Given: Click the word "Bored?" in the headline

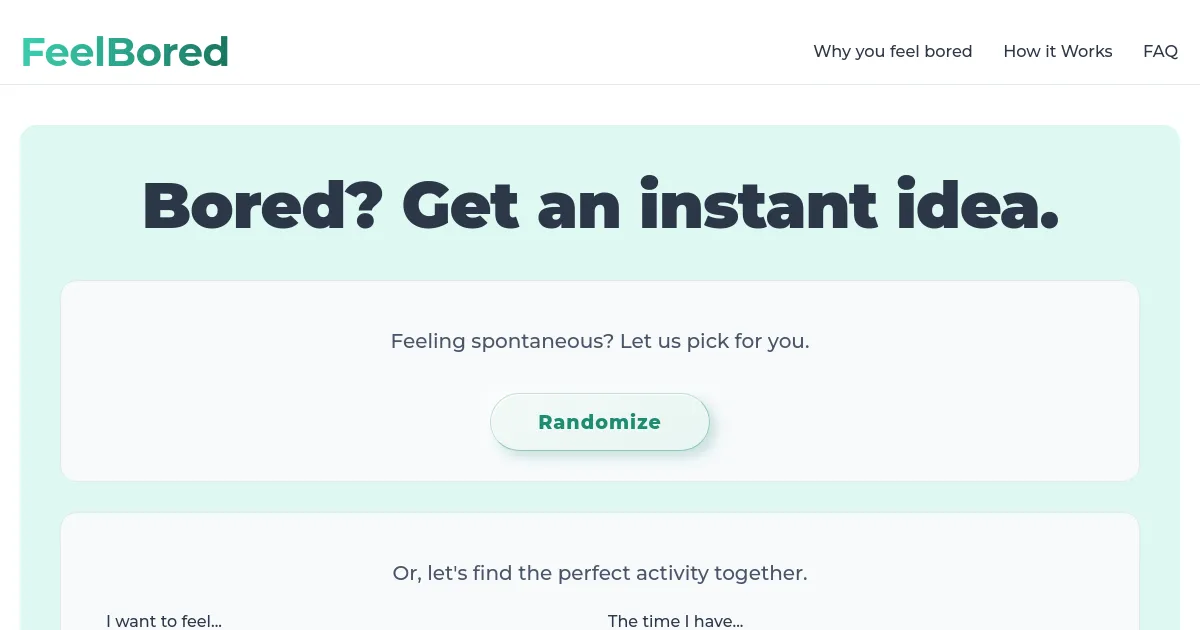Looking at the screenshot, I should click(263, 205).
